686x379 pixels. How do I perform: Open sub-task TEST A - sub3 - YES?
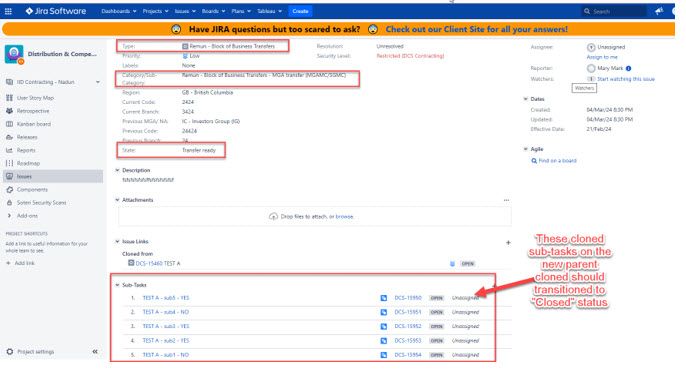[166, 326]
